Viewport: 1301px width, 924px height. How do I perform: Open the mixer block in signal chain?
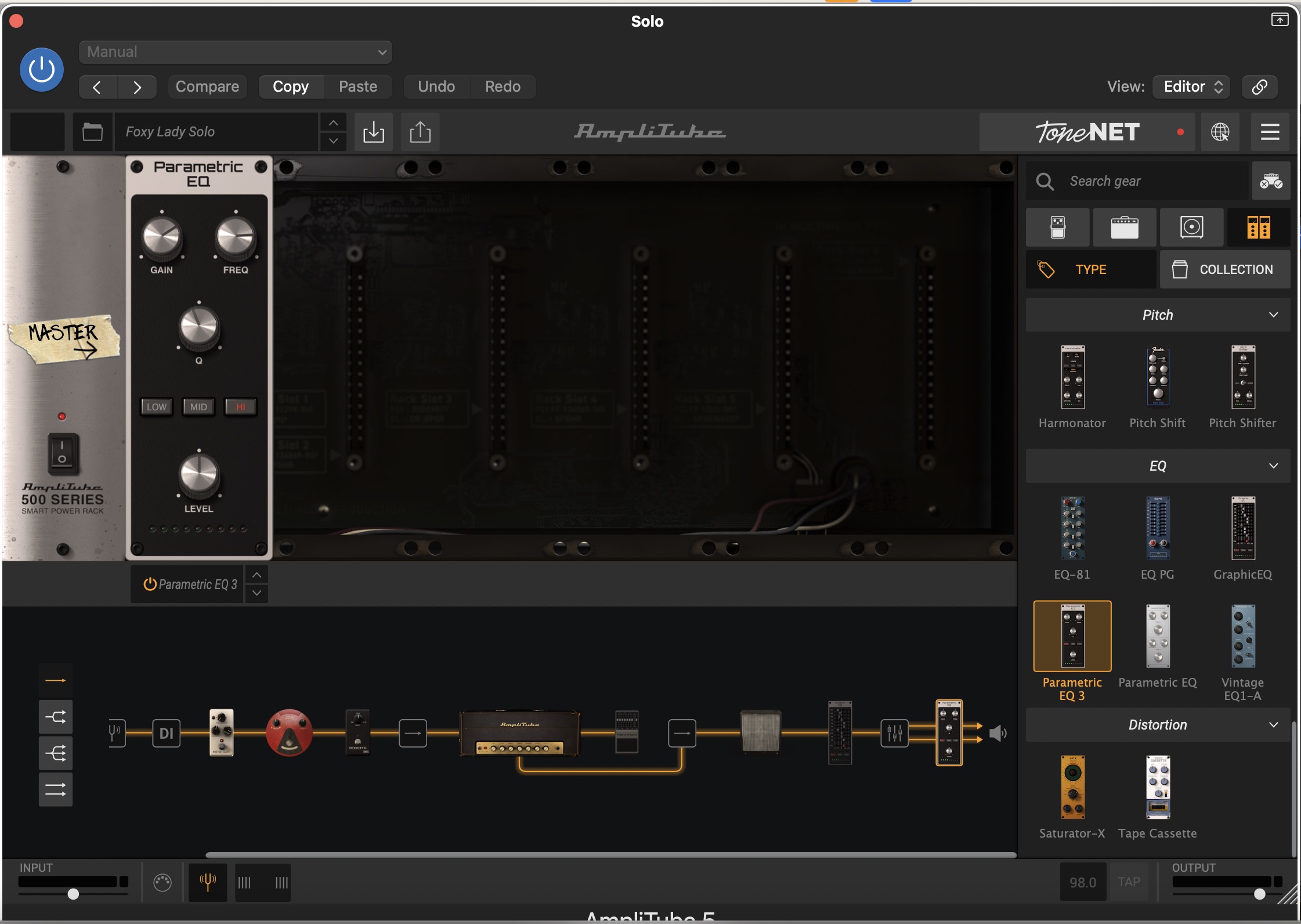pyautogui.click(x=894, y=733)
